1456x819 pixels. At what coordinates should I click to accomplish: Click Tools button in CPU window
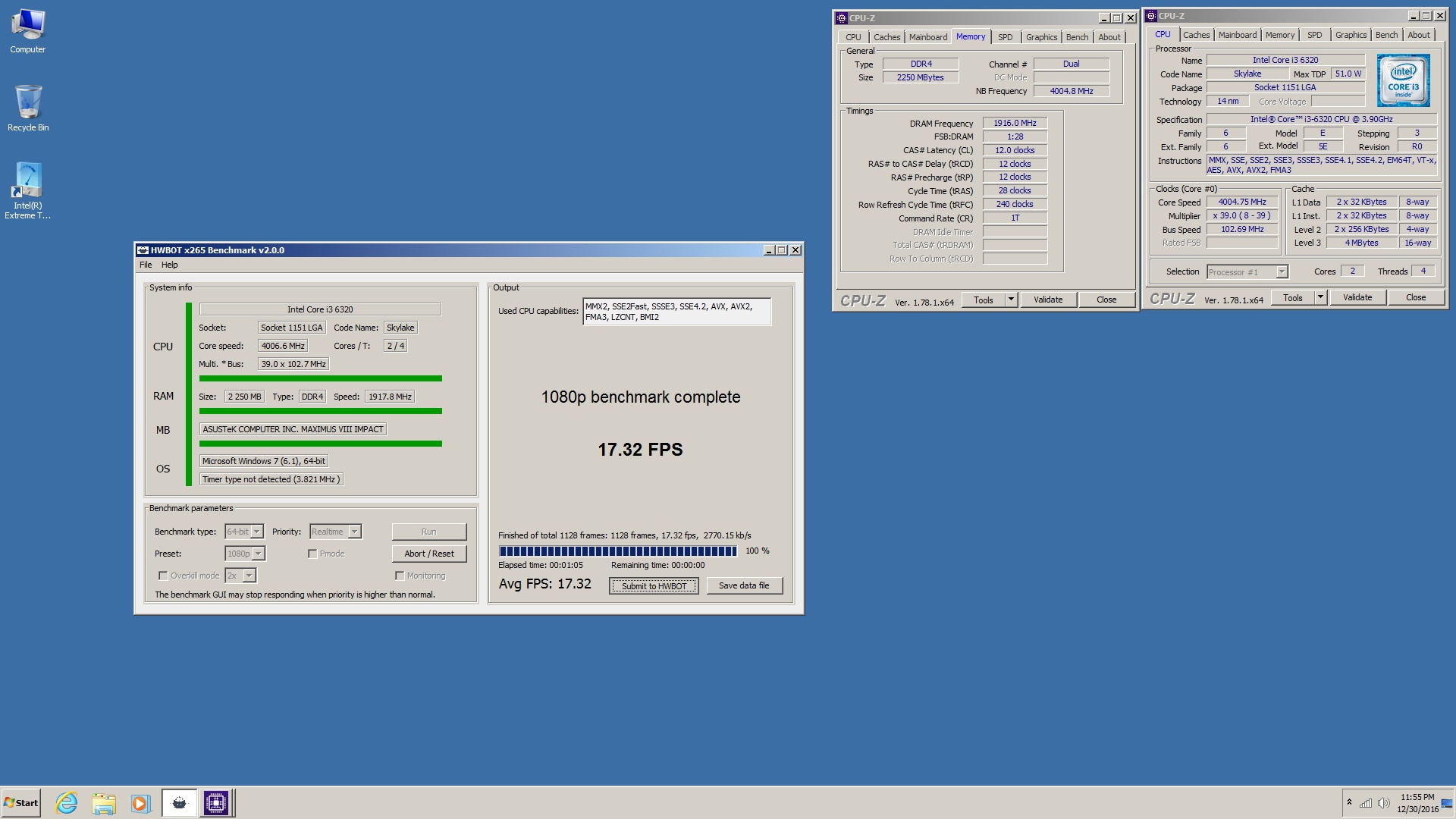(x=1293, y=297)
